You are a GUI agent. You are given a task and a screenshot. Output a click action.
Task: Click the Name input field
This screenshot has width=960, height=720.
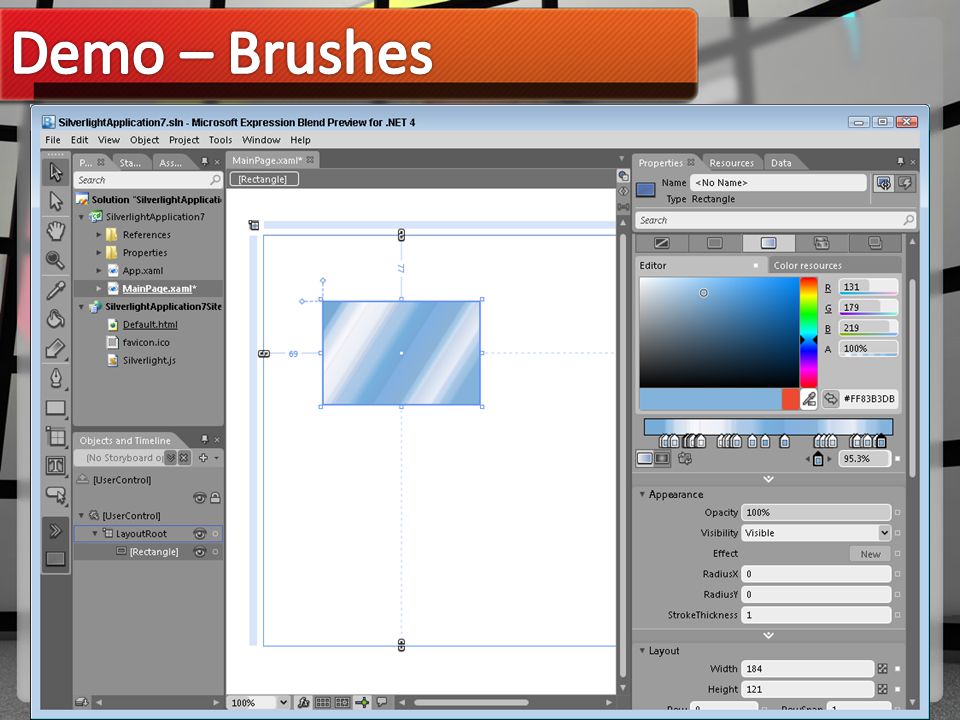778,182
